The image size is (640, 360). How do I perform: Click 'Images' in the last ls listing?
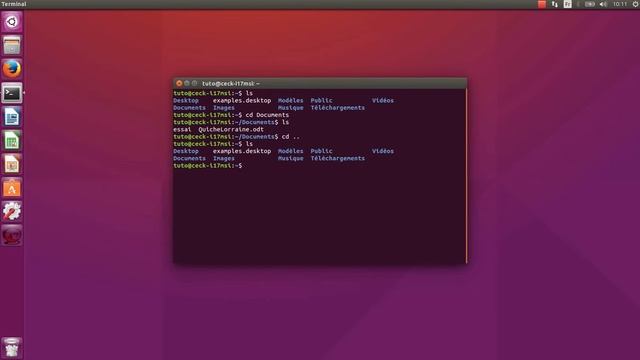tap(224, 158)
